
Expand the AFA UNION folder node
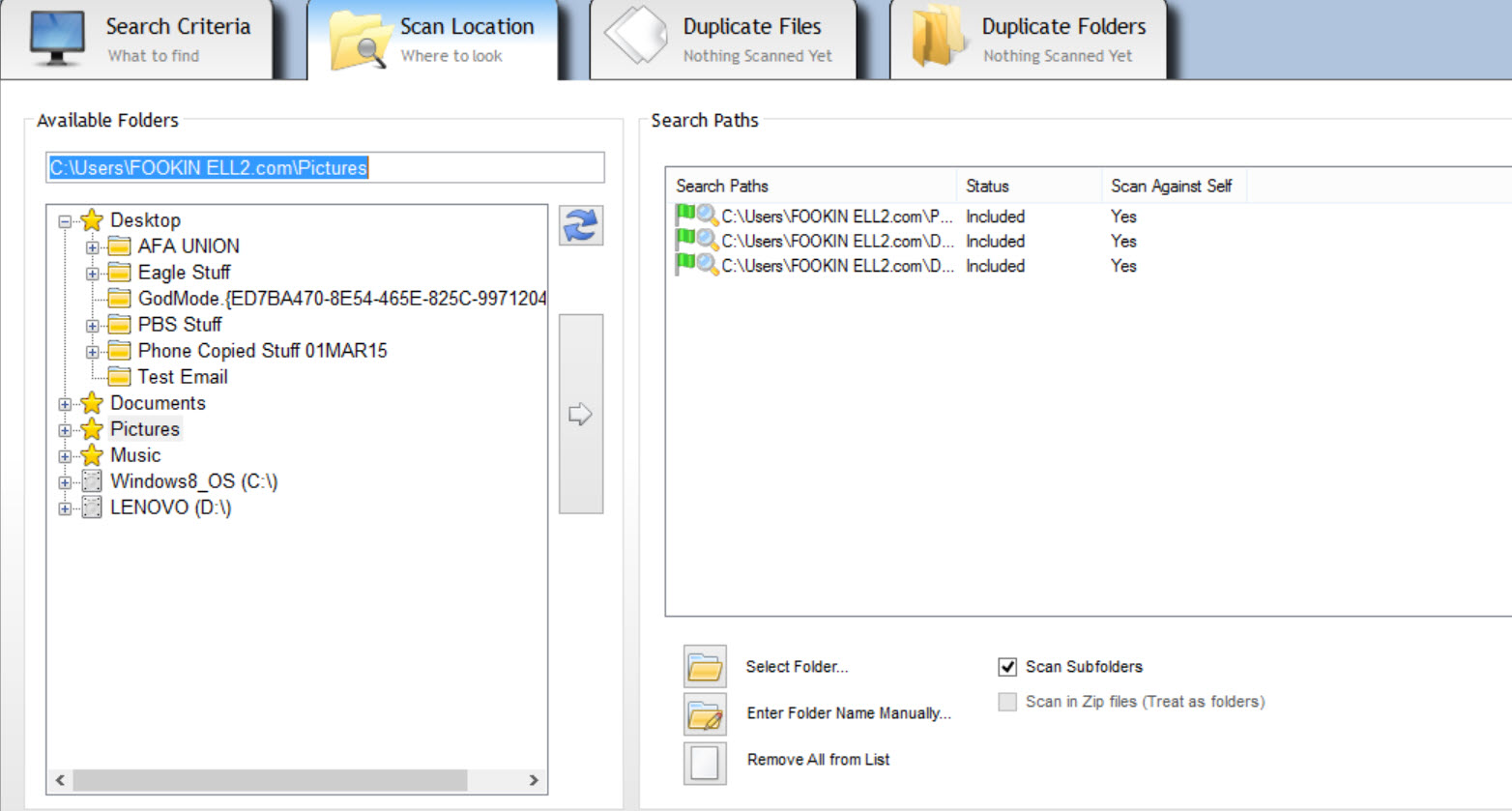tap(92, 247)
